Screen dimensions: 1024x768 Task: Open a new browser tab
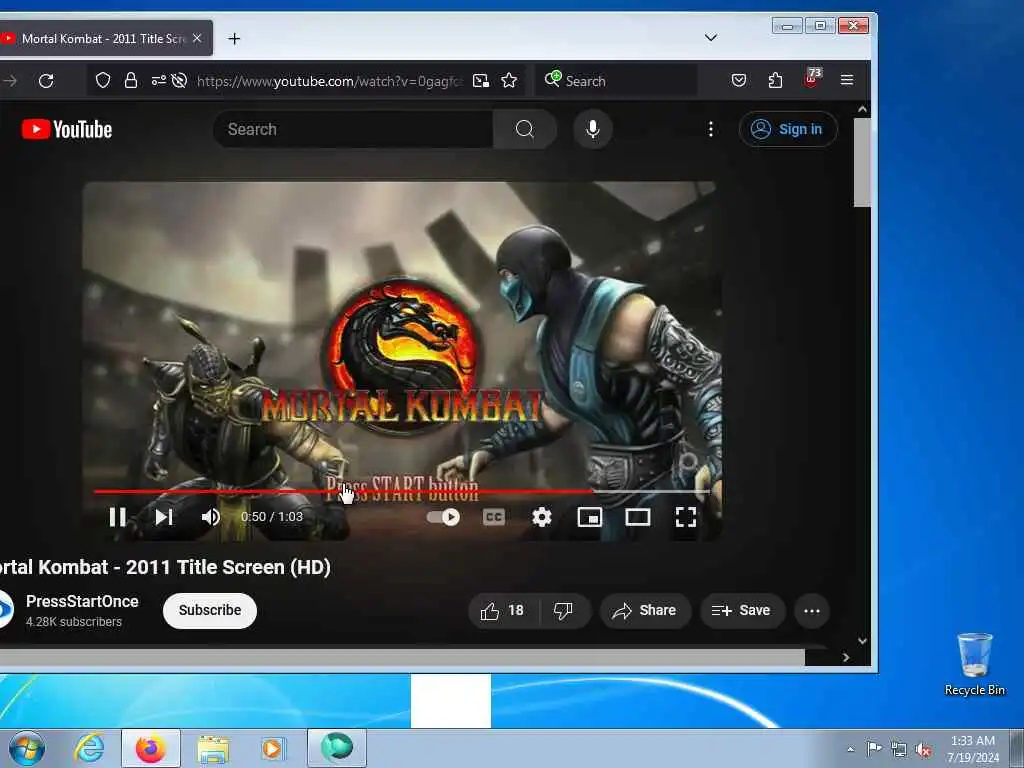click(x=234, y=39)
